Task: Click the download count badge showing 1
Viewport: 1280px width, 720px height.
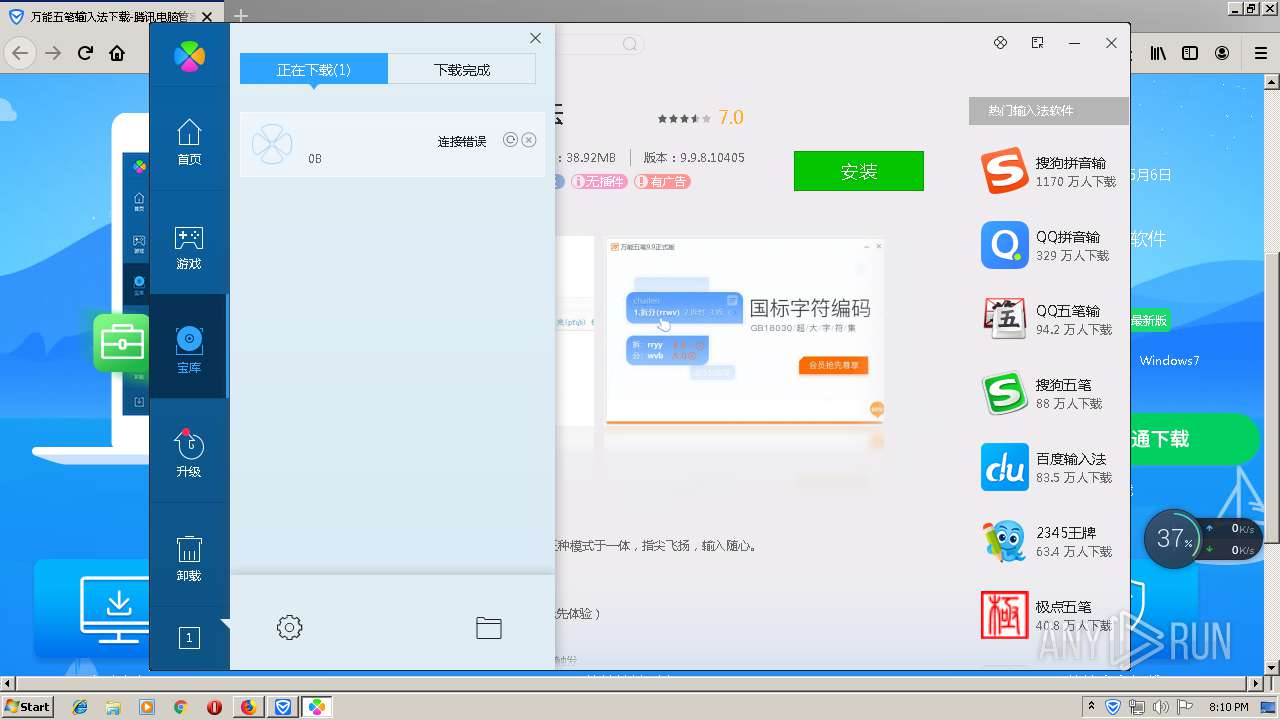Action: [x=189, y=638]
